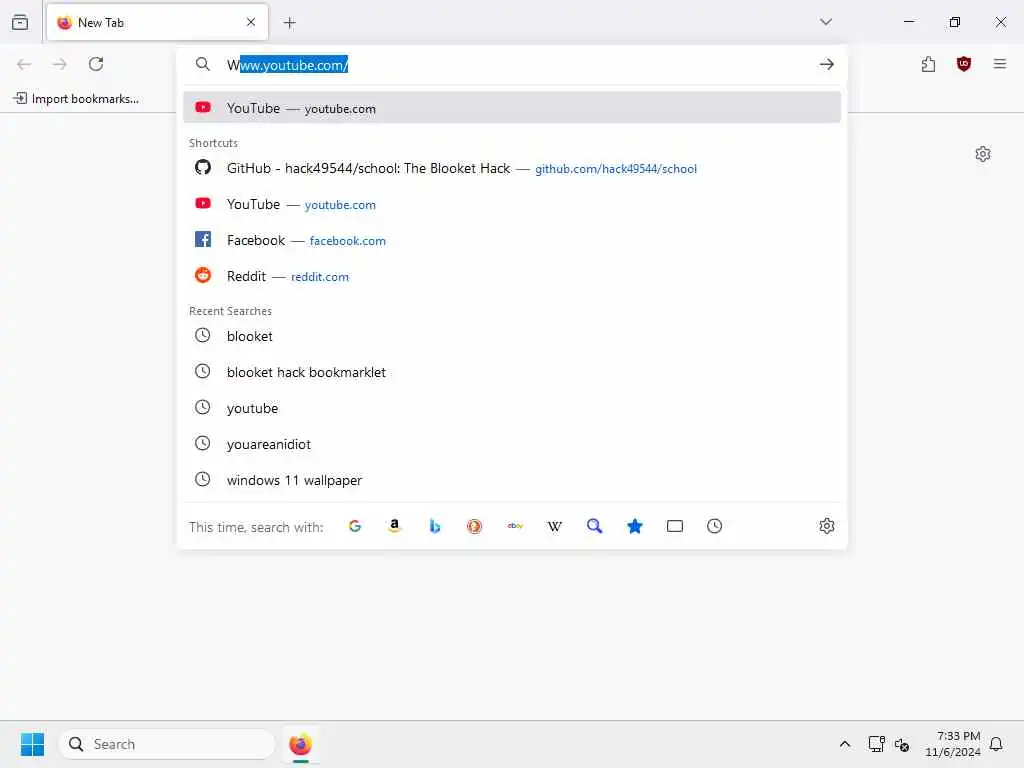Open the Windows Start menu
The image size is (1024, 768).
pyautogui.click(x=32, y=744)
